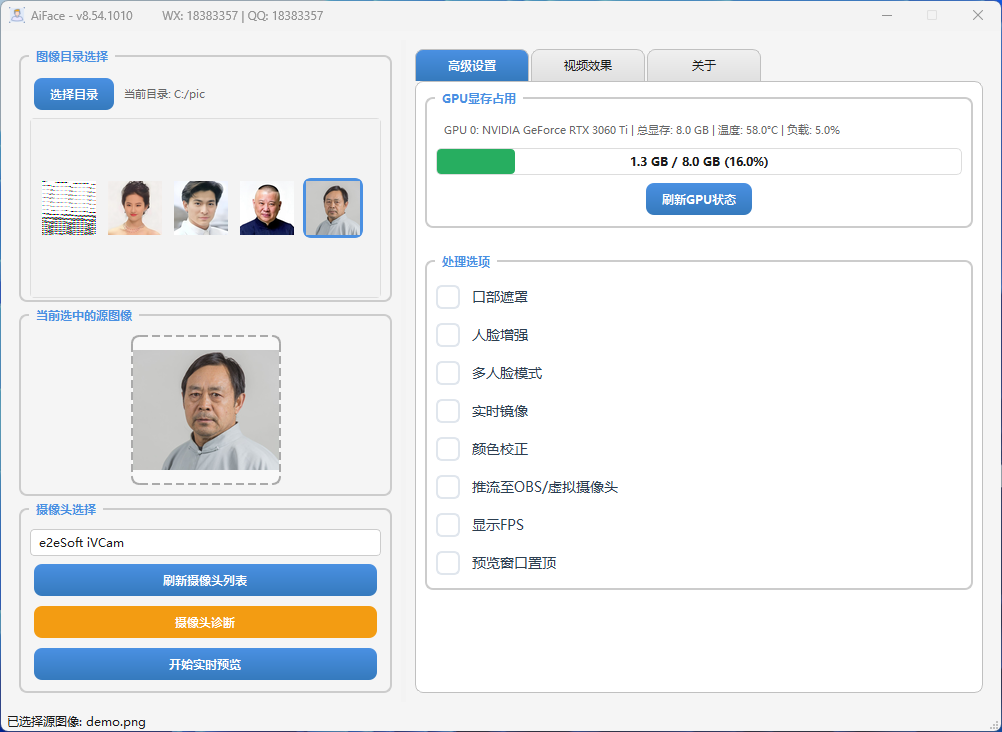
Task: Enable 口部遮罩 (mouth mask)
Action: point(447,296)
